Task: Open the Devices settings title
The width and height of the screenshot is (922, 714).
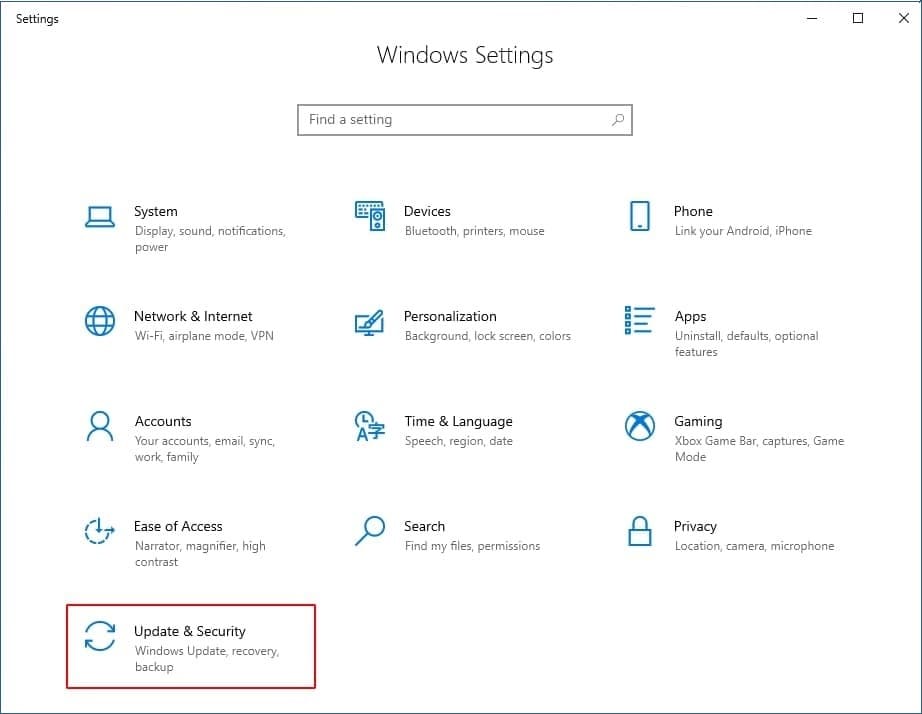Action: (427, 211)
